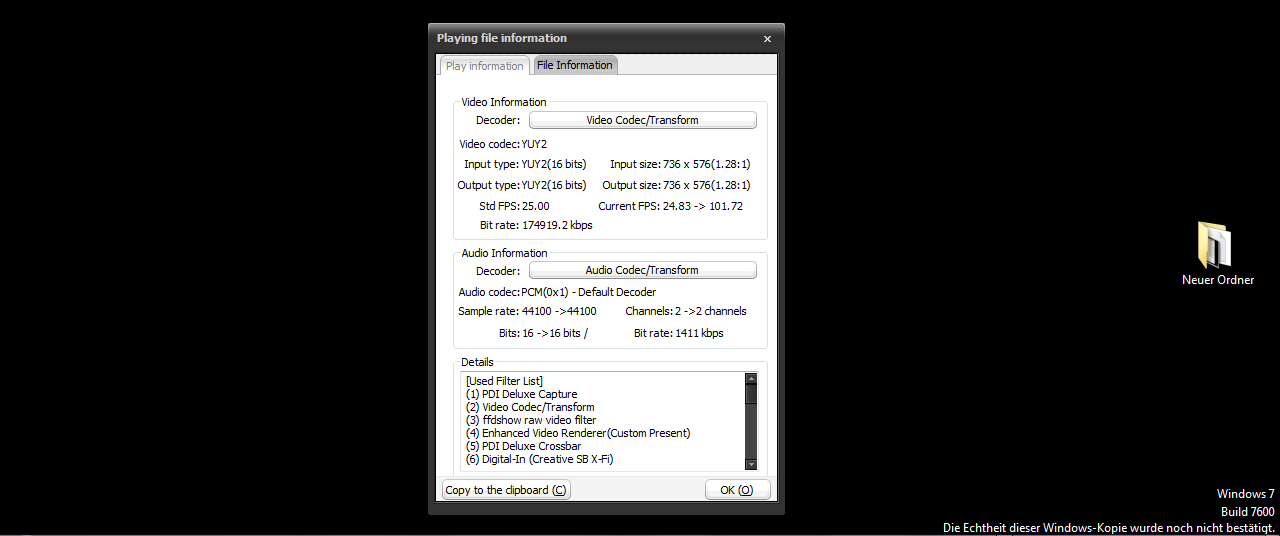
Task: Select the ffdshow raw video filter entry
Action: click(530, 420)
